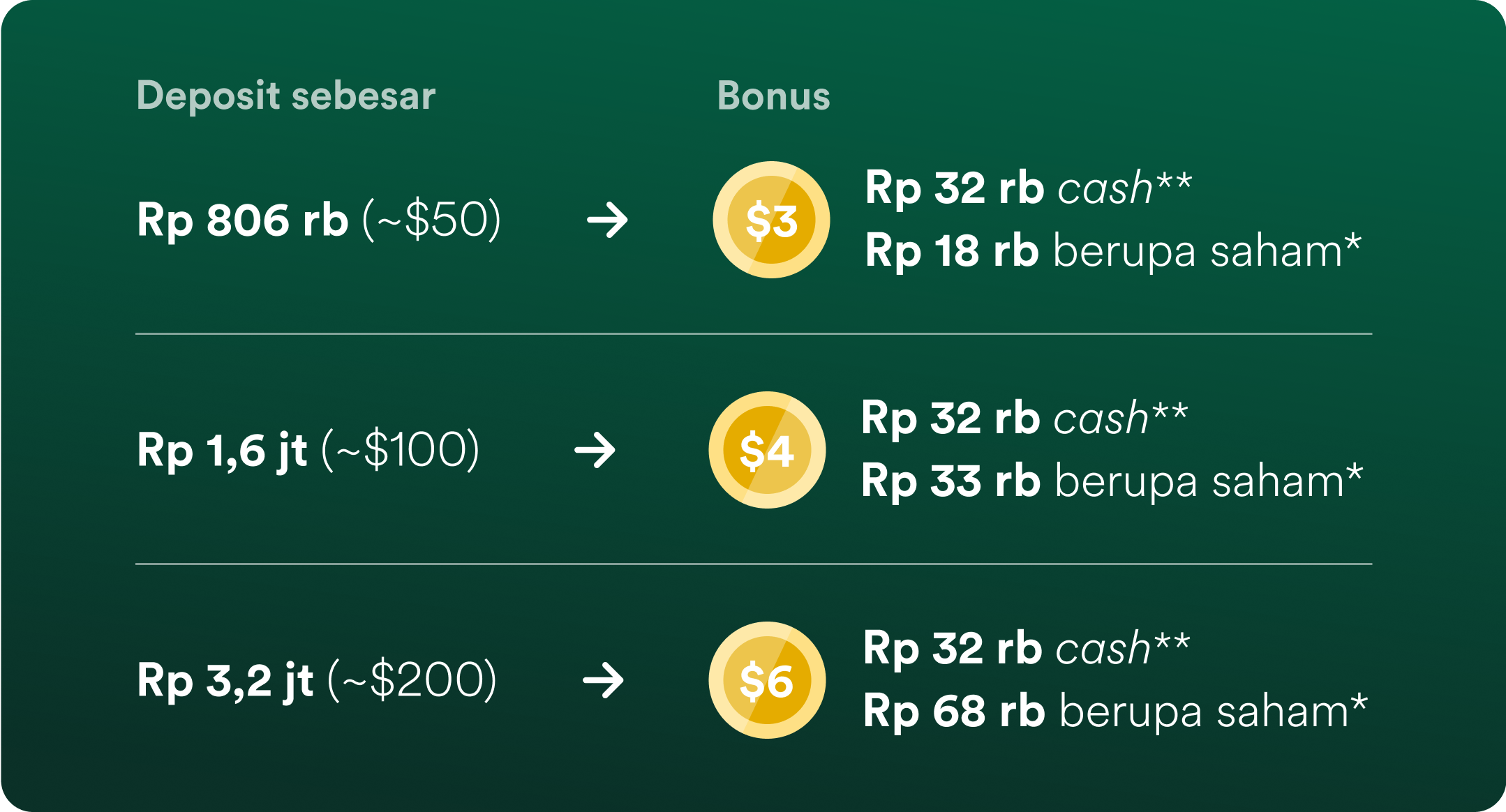Click 'Rp 32 rb cash**' in third row
This screenshot has width=1506, height=812.
pos(1027,649)
